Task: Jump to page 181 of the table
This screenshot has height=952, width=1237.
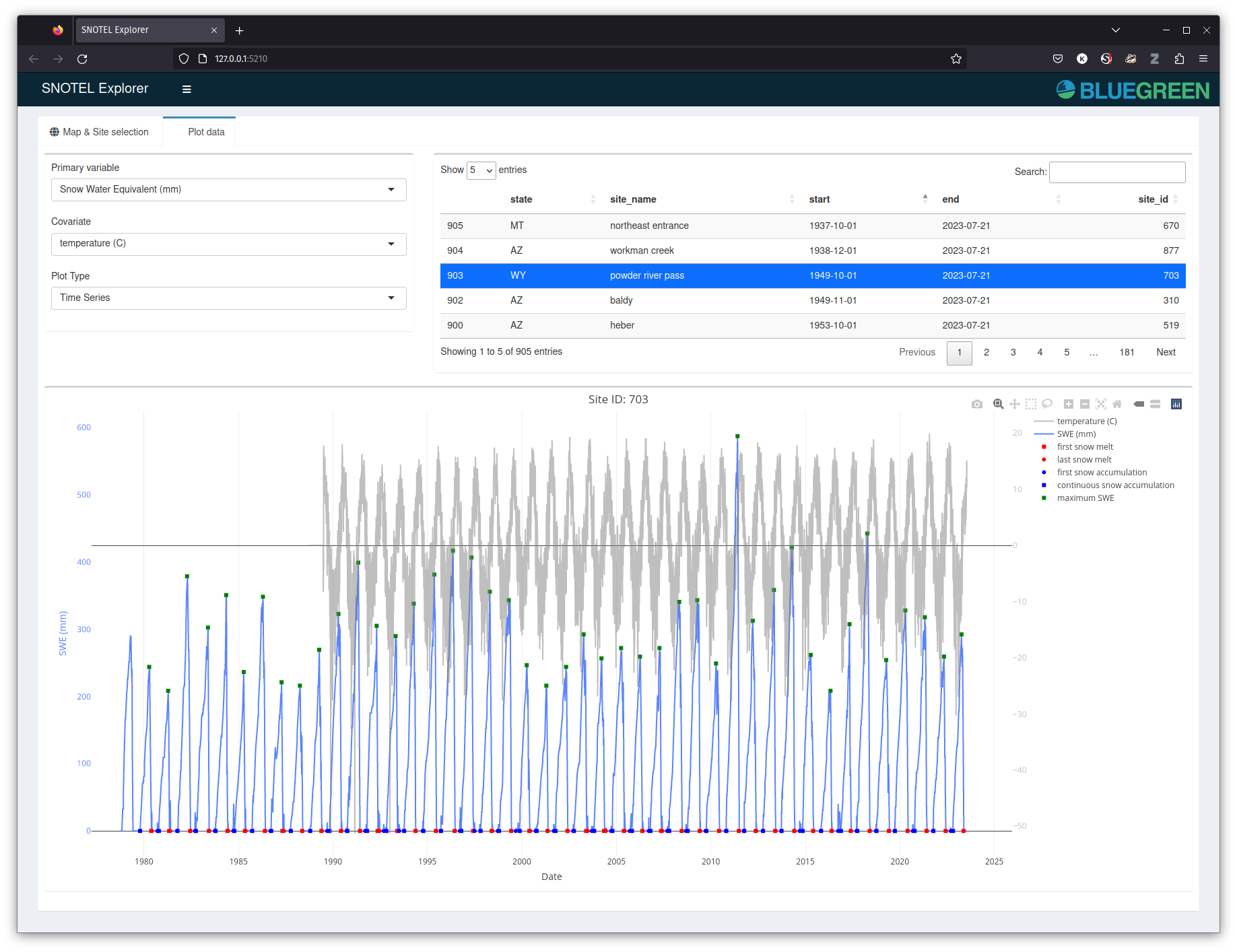Action: pos(1127,352)
